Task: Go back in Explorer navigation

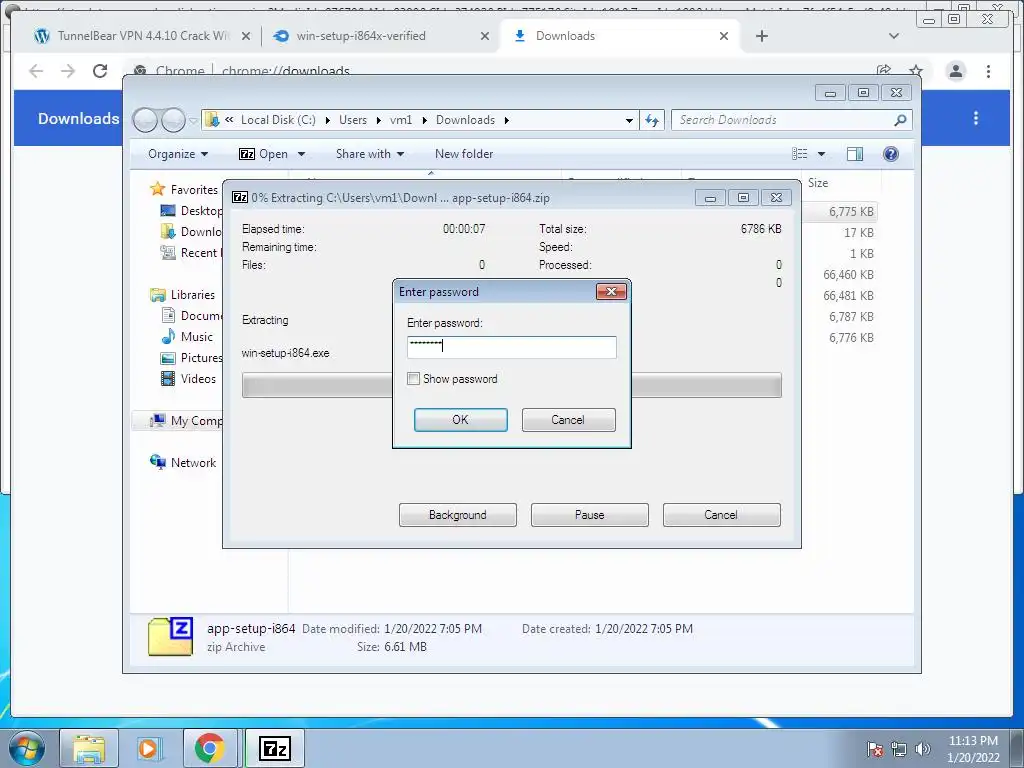Action: (x=145, y=120)
